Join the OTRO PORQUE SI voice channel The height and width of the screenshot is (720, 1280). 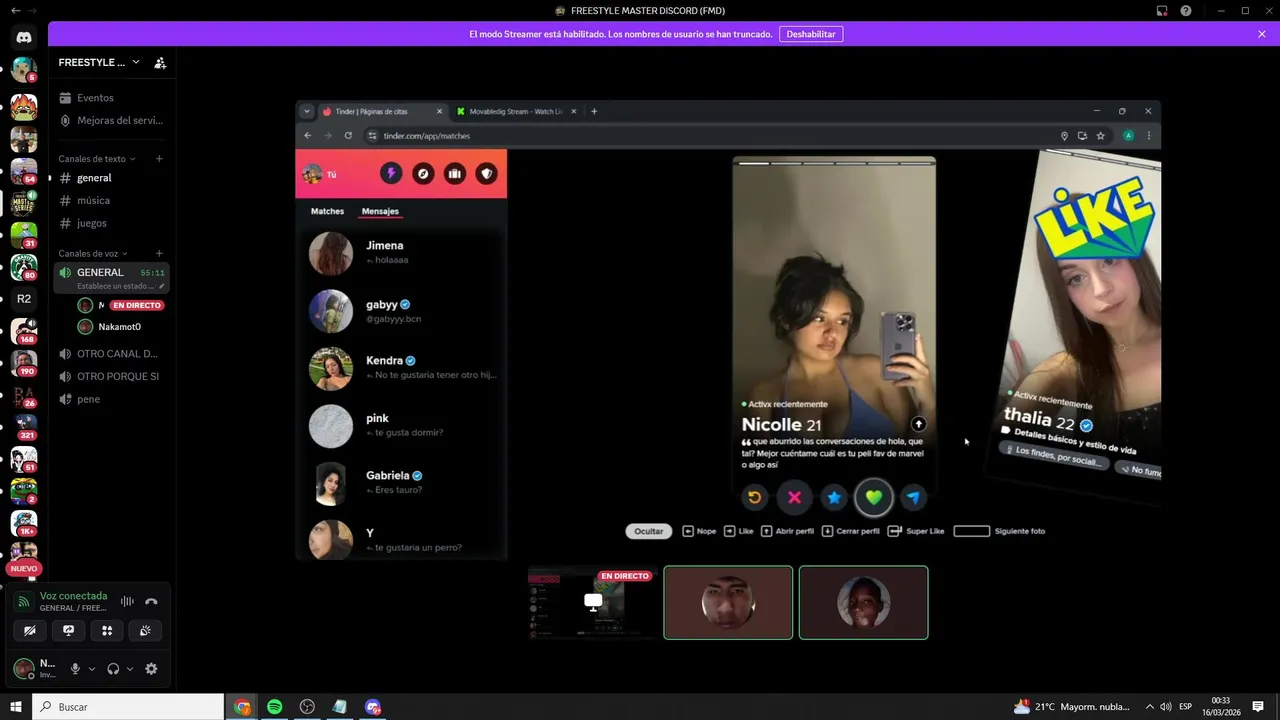112,376
